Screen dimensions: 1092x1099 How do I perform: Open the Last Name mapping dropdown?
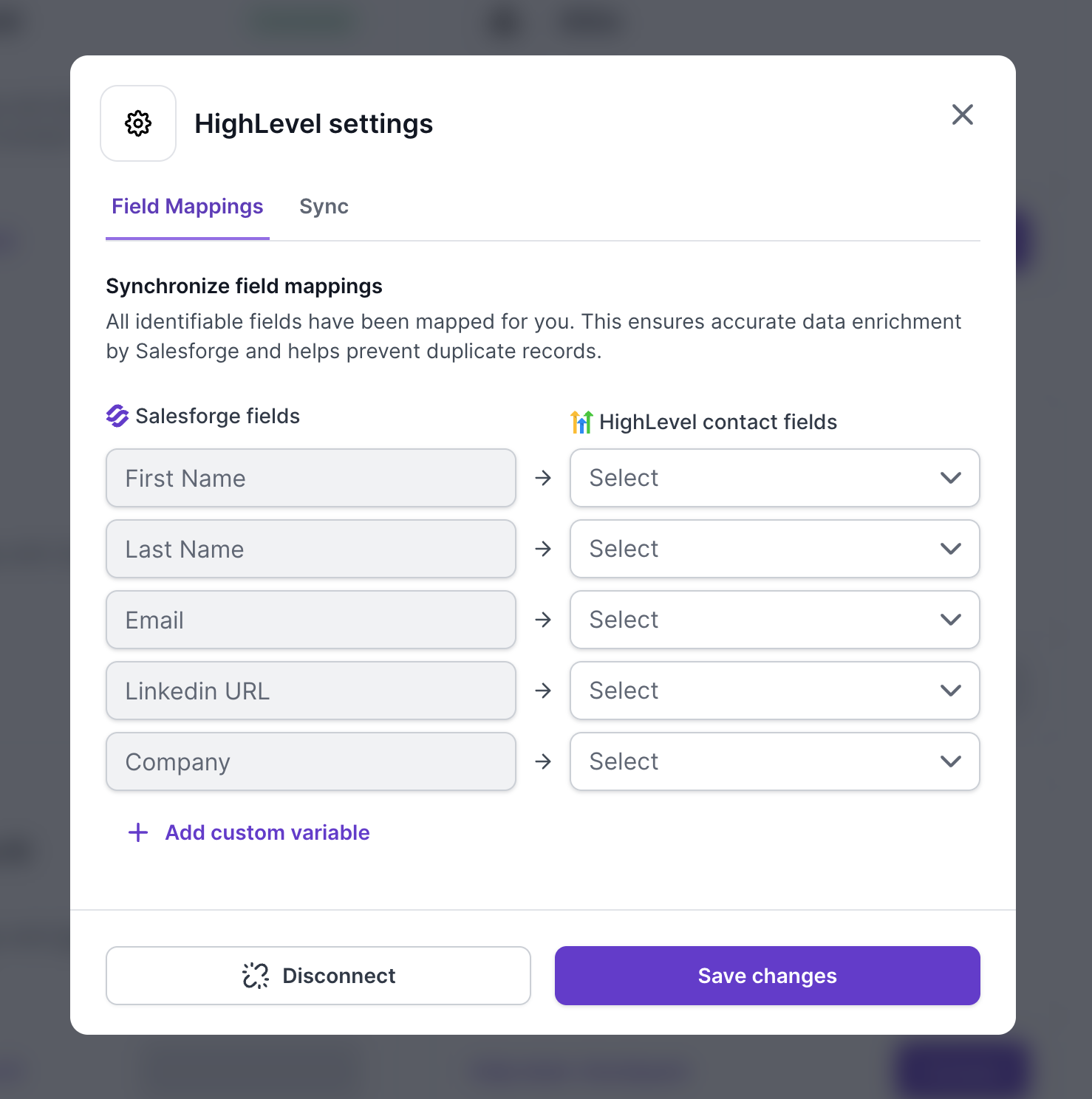click(x=774, y=549)
